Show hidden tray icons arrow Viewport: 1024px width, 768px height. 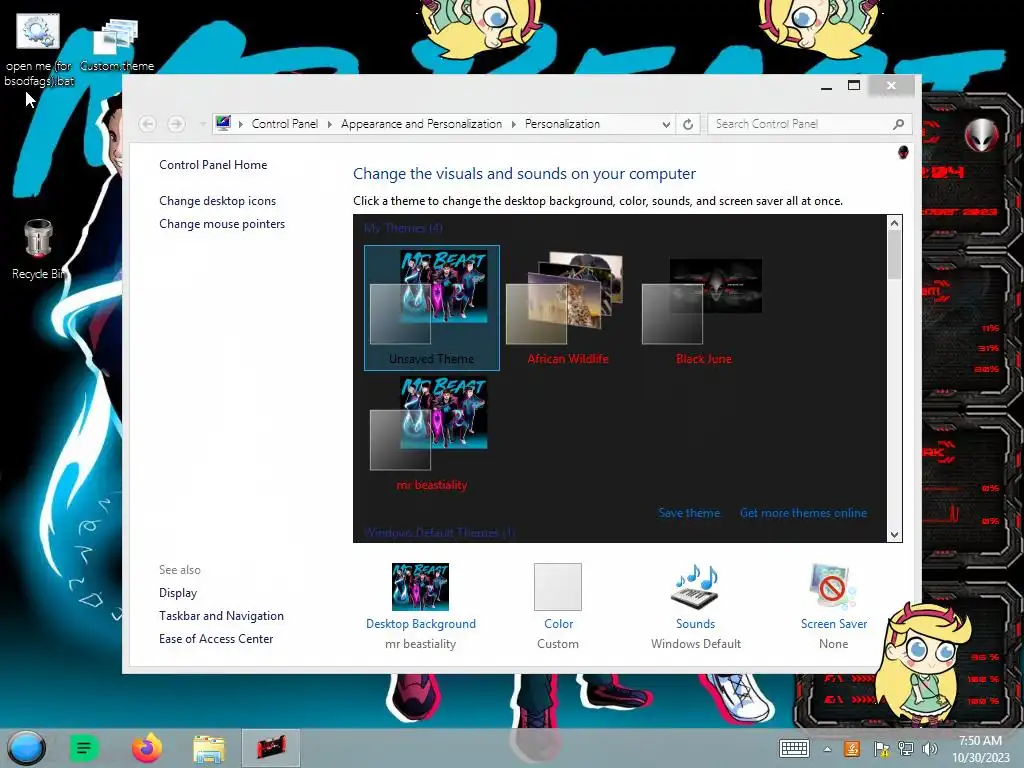pos(827,749)
